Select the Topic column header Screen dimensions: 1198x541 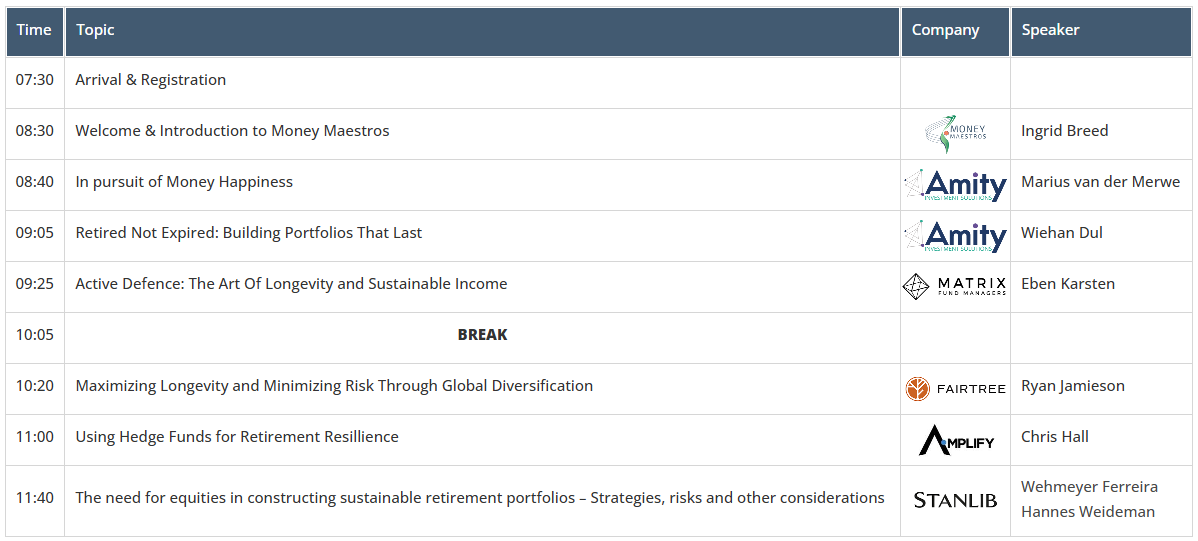point(482,31)
